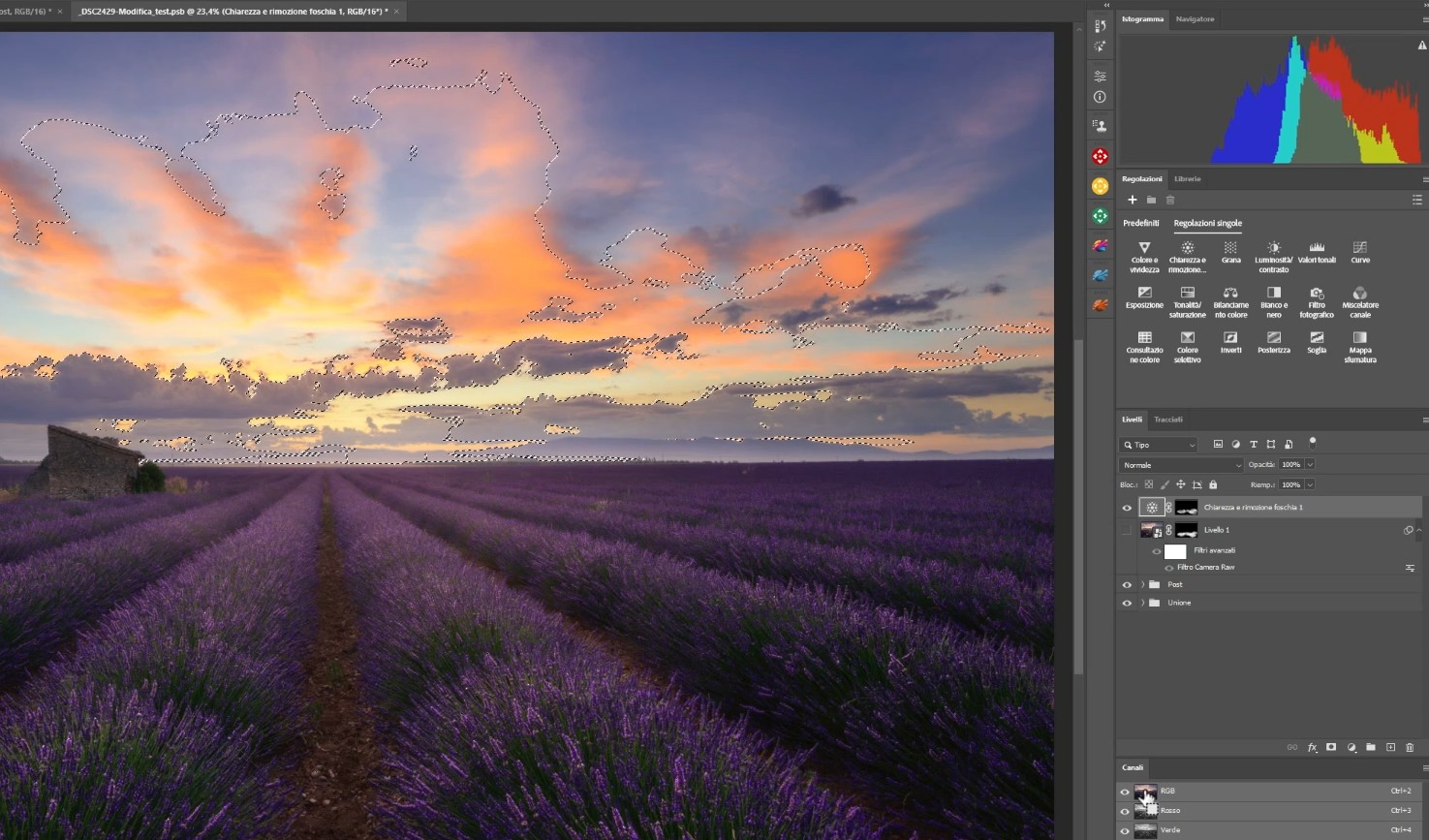Add a layer mask from Layers footer

(x=1331, y=747)
